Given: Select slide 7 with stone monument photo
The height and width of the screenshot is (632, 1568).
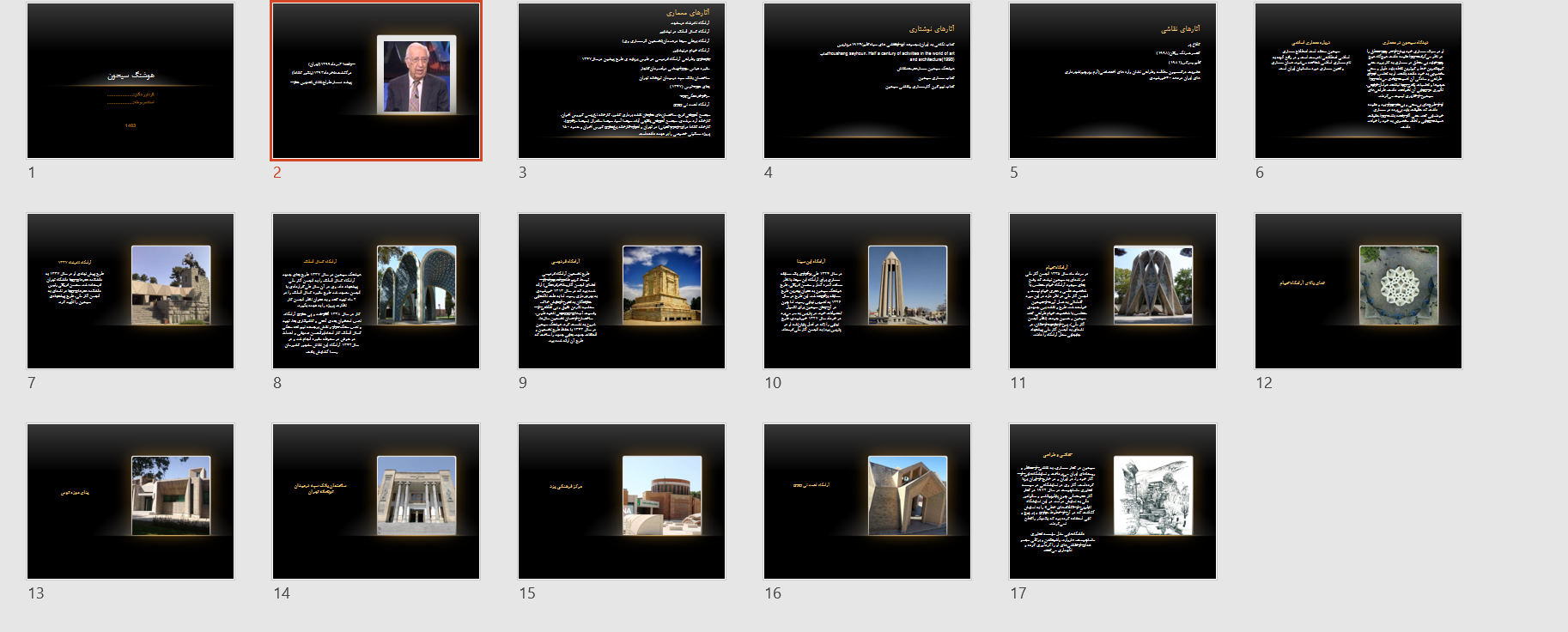Looking at the screenshot, I should click(x=131, y=291).
